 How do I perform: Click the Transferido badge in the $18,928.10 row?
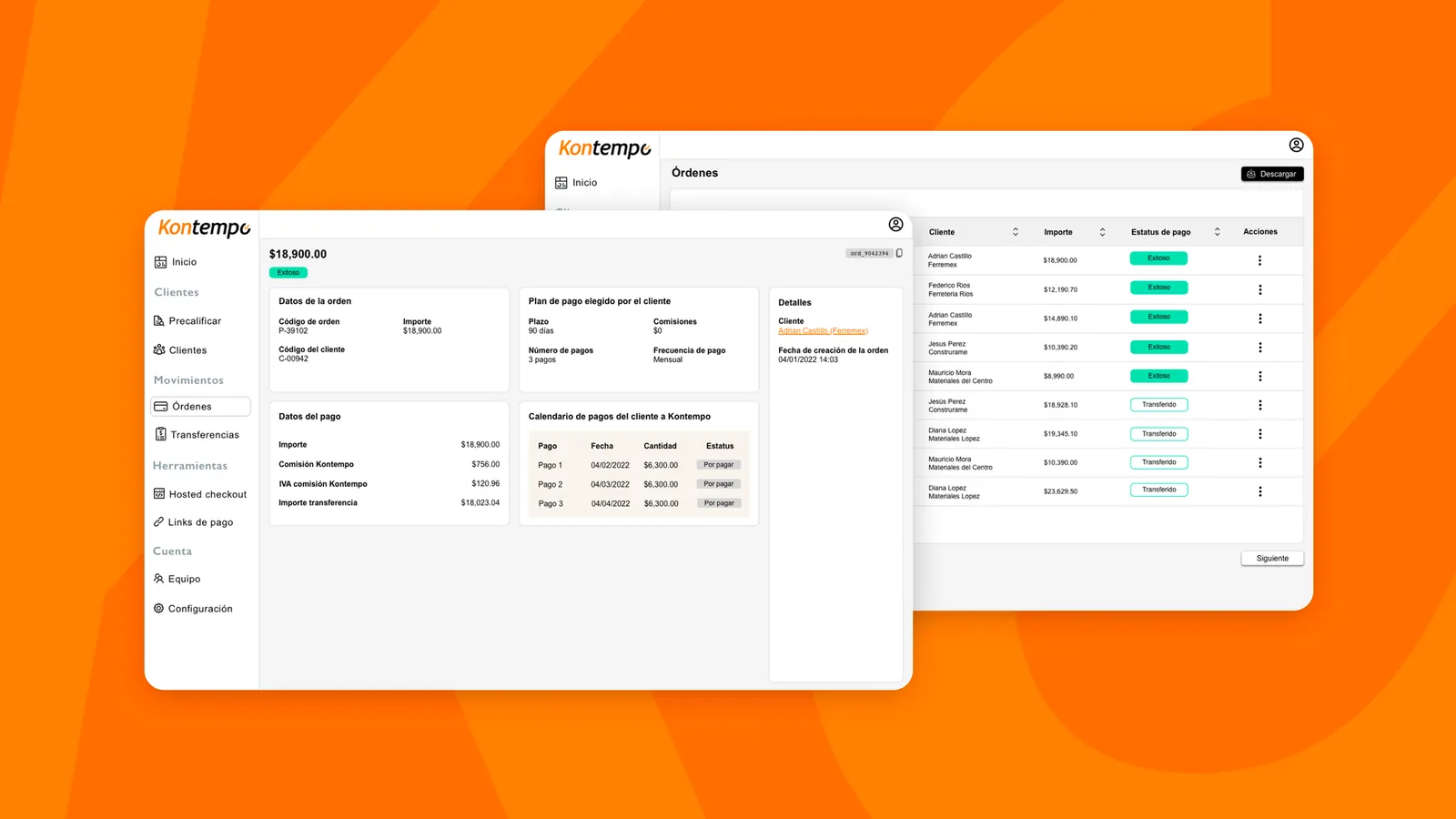point(1158,405)
